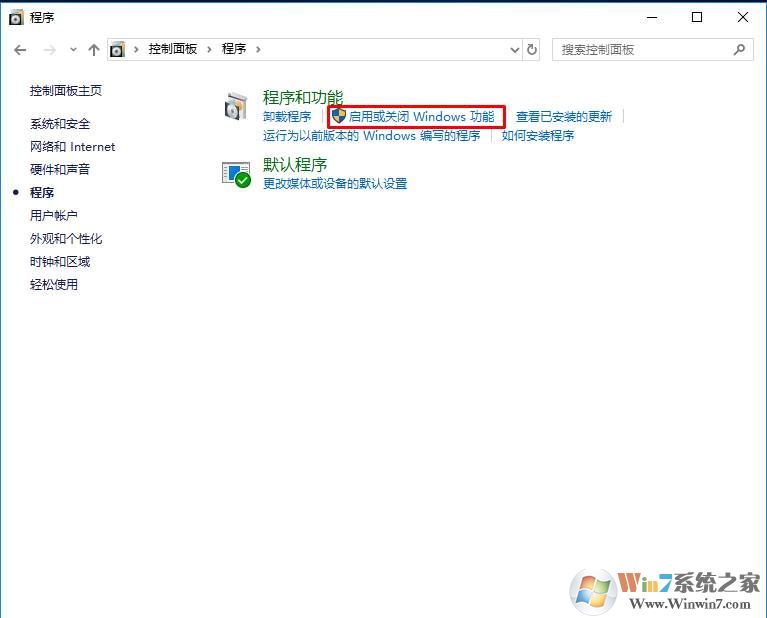Click the up one level arrow
Viewport: 767px width, 618px height.
[x=94, y=49]
